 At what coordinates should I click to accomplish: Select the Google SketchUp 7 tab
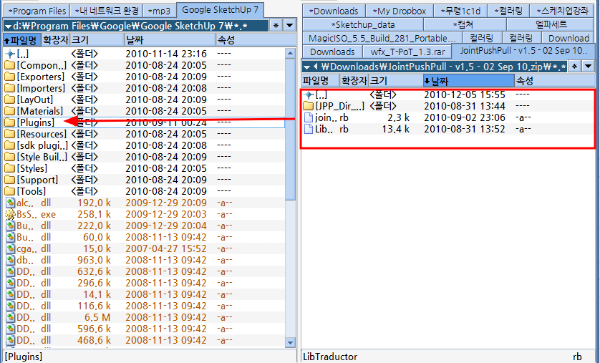pyautogui.click(x=220, y=10)
